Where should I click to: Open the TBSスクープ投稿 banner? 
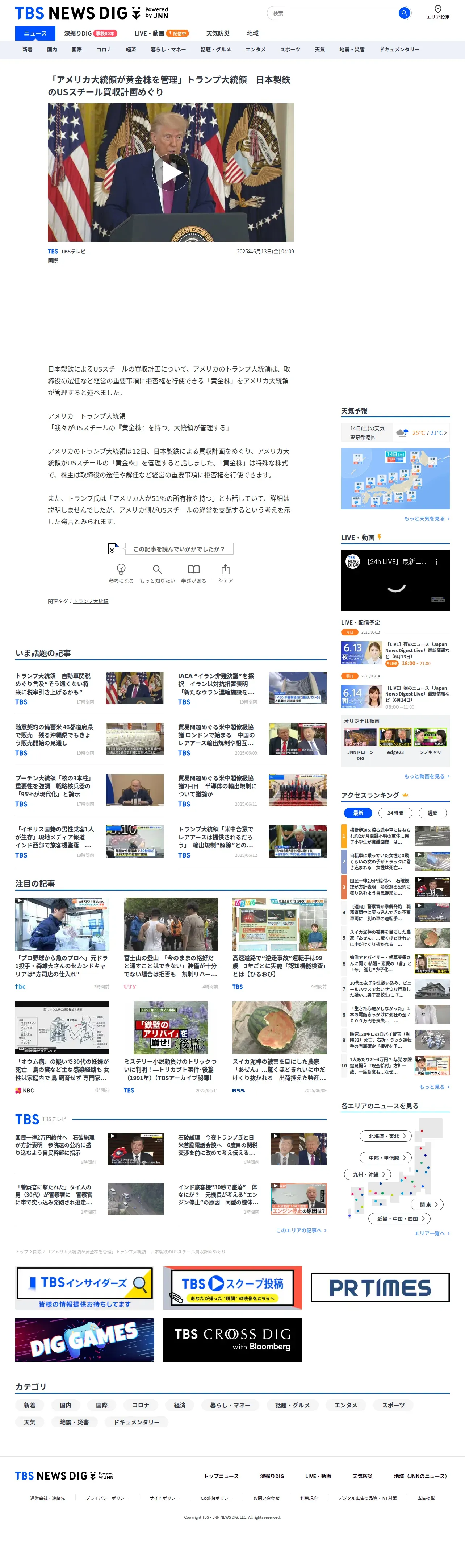coord(232,1288)
